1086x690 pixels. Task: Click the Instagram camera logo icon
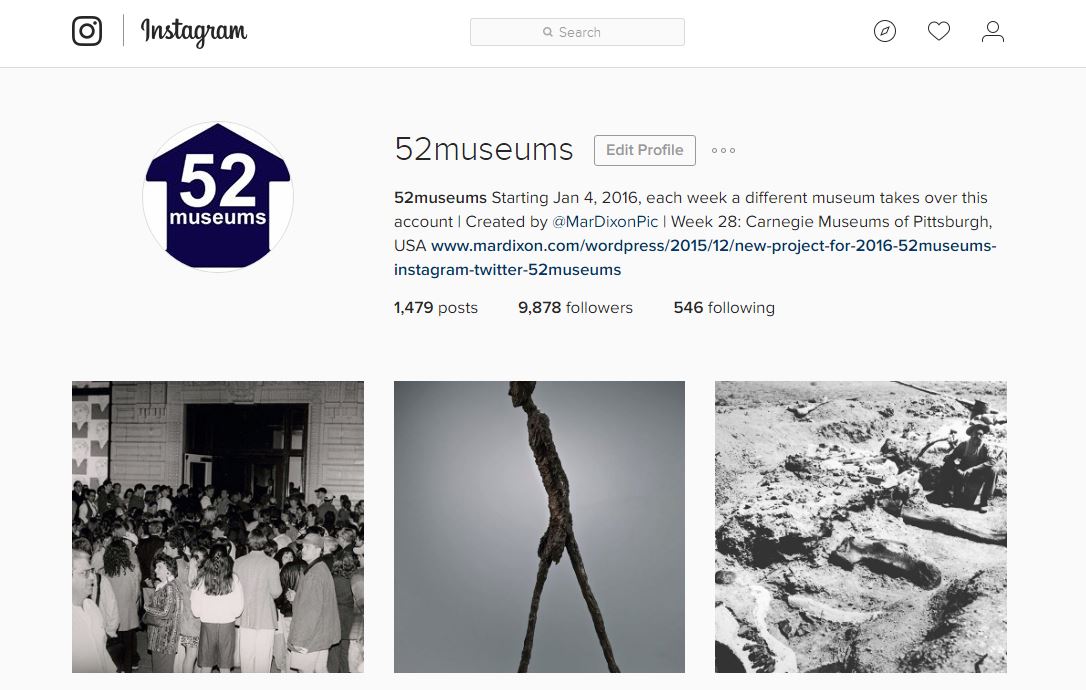point(87,31)
